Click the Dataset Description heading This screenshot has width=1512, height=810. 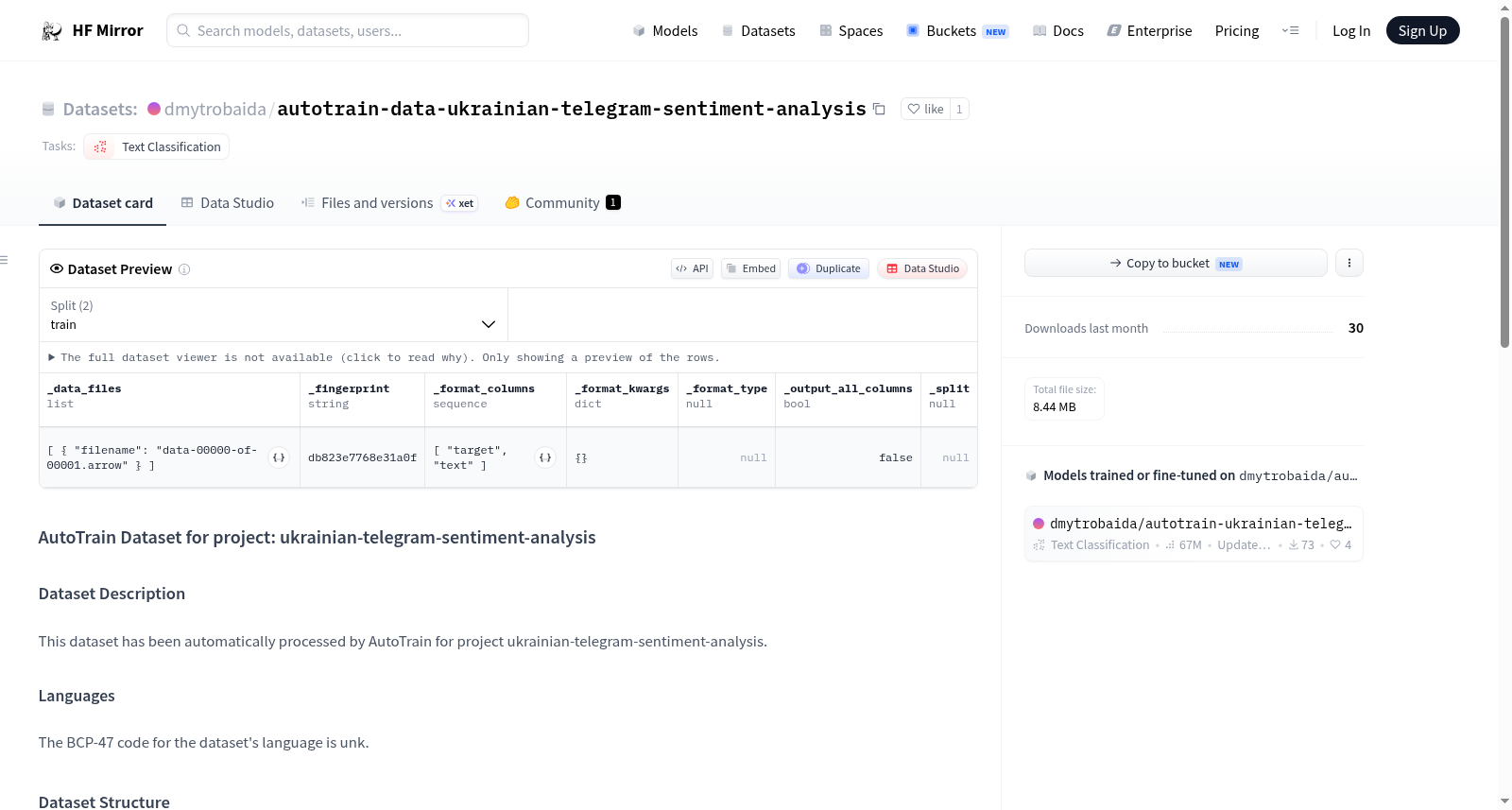point(112,594)
